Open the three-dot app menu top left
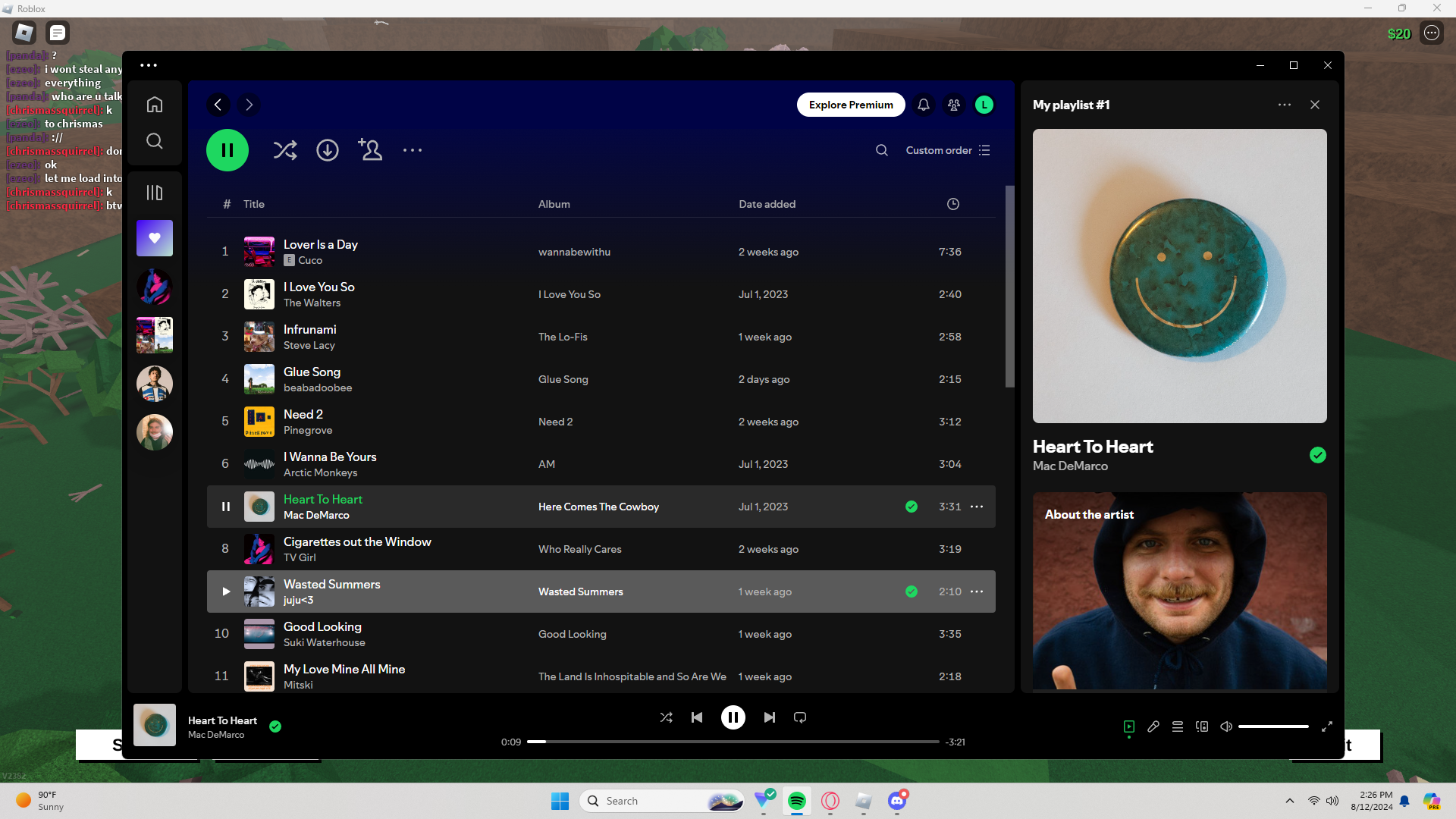This screenshot has width=1456, height=819. (x=149, y=65)
